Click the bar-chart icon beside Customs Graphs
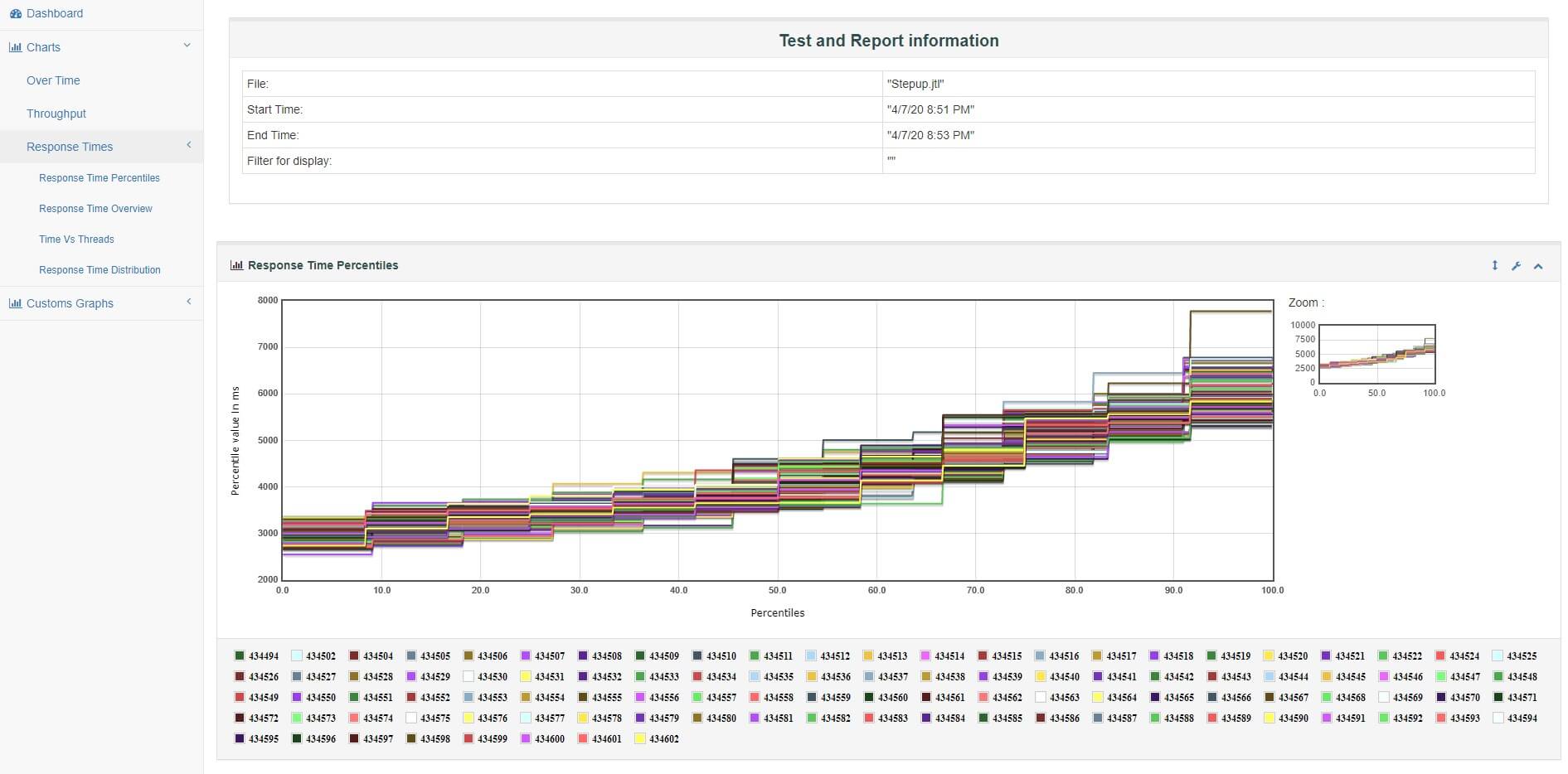Image resolution: width=1568 pixels, height=774 pixels. pyautogui.click(x=15, y=303)
